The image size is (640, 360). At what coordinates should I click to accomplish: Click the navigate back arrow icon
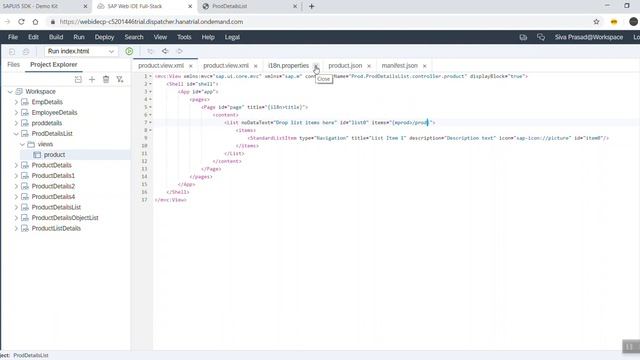tap(165, 51)
